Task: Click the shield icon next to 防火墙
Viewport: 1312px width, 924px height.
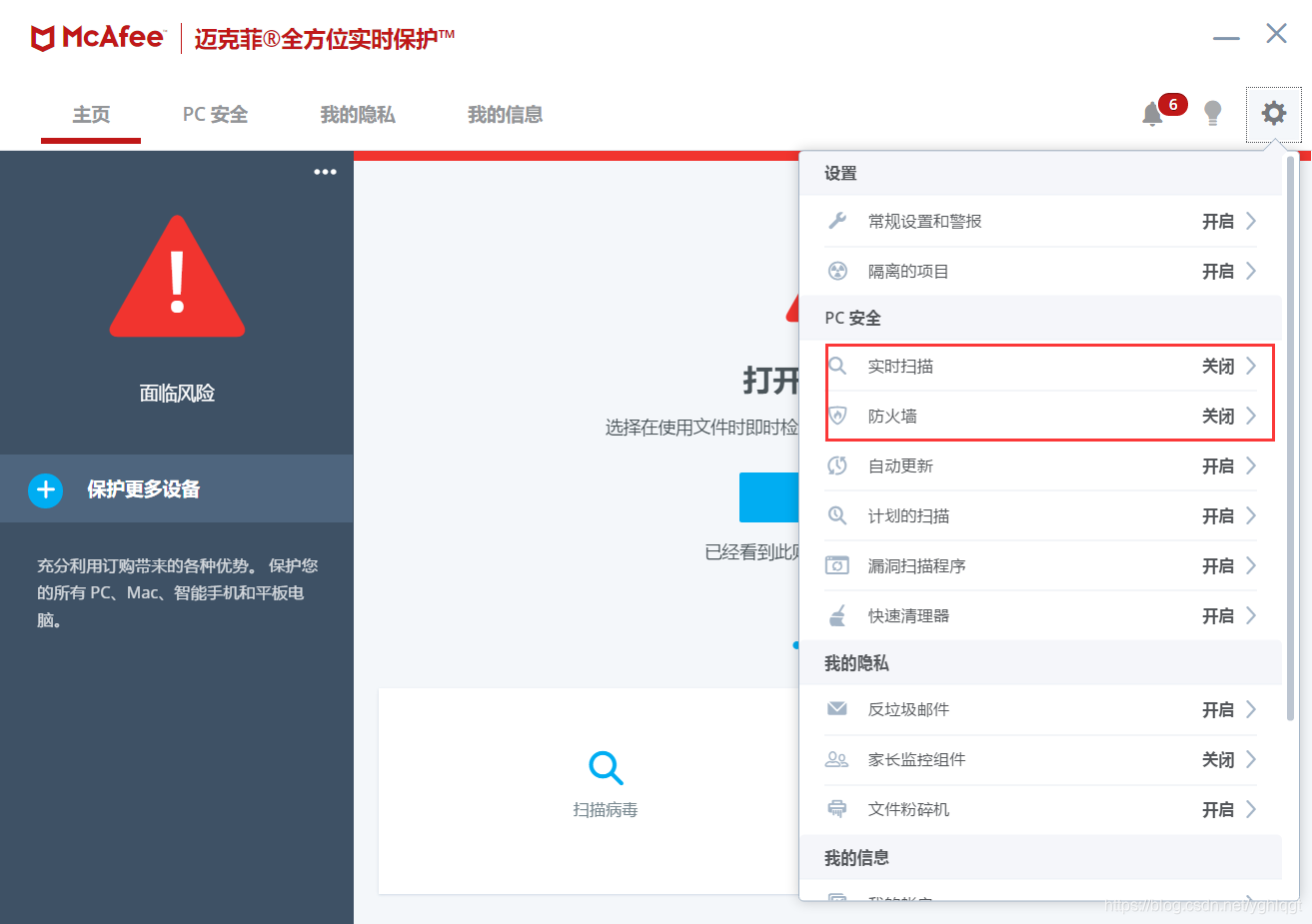Action: (837, 416)
